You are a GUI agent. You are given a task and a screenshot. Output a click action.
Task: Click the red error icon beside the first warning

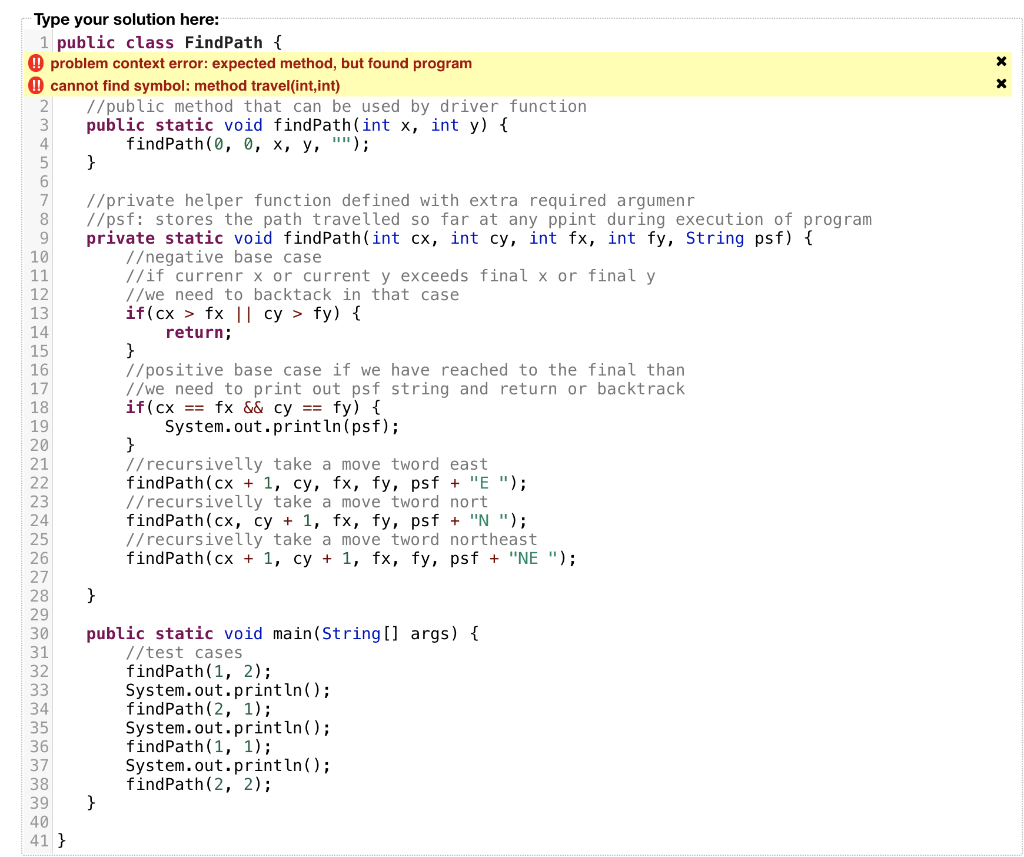pyautogui.click(x=36, y=62)
